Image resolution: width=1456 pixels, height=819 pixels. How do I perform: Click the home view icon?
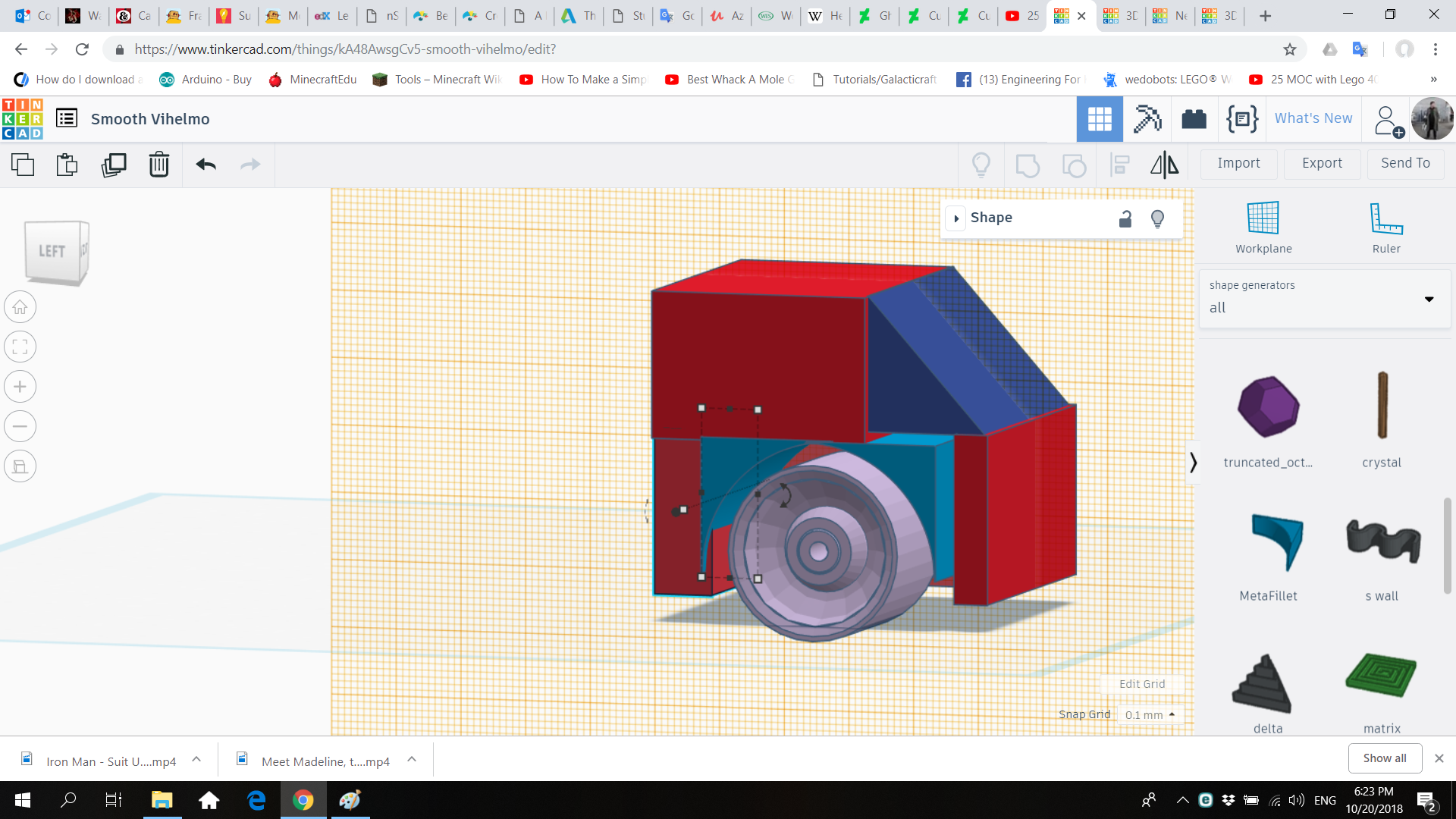[20, 307]
